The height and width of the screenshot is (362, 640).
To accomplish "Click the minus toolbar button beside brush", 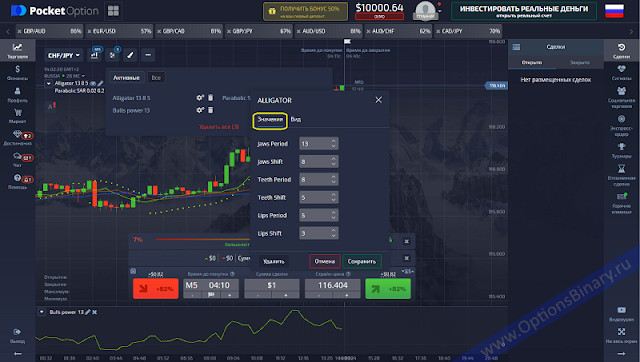I will tap(148, 55).
